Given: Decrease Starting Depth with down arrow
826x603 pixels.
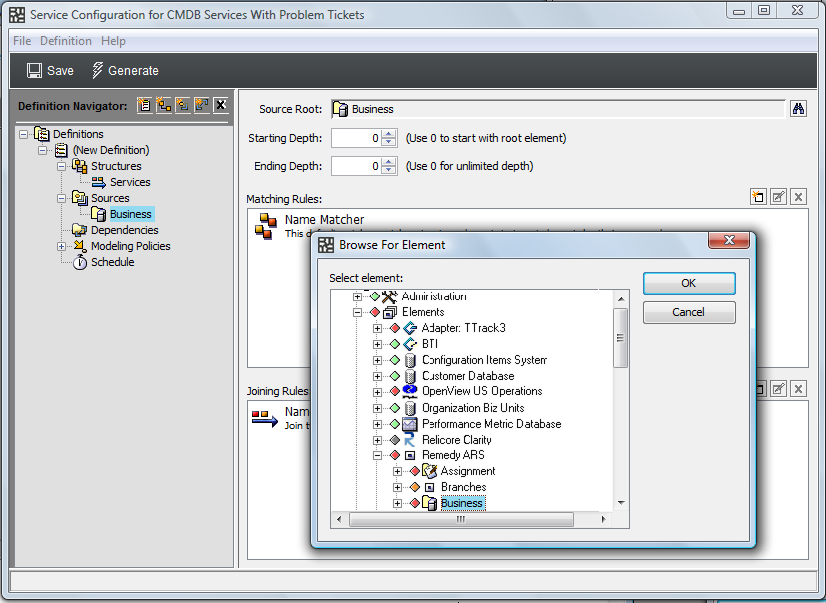Looking at the screenshot, I should [x=389, y=143].
